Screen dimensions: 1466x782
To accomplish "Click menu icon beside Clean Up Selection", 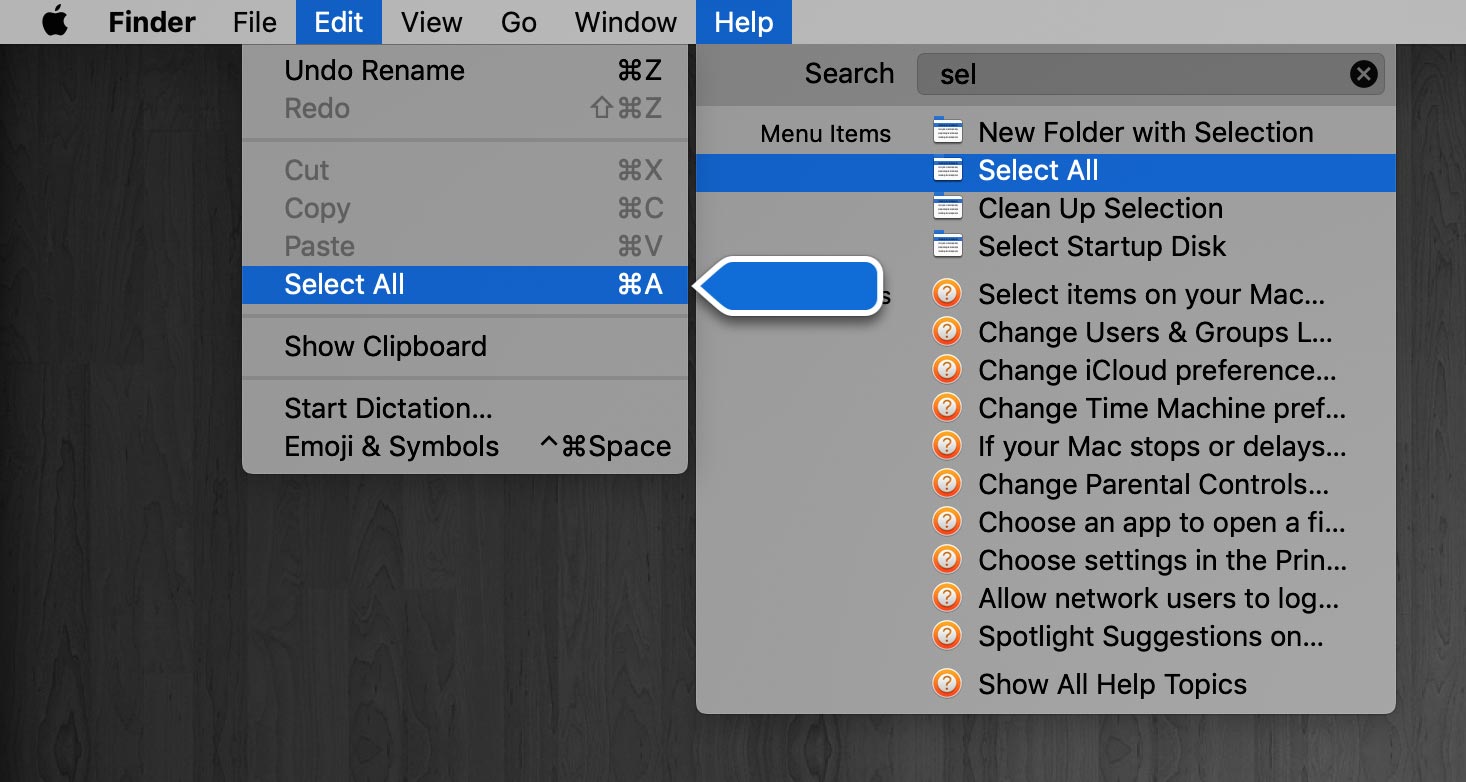I will point(947,208).
